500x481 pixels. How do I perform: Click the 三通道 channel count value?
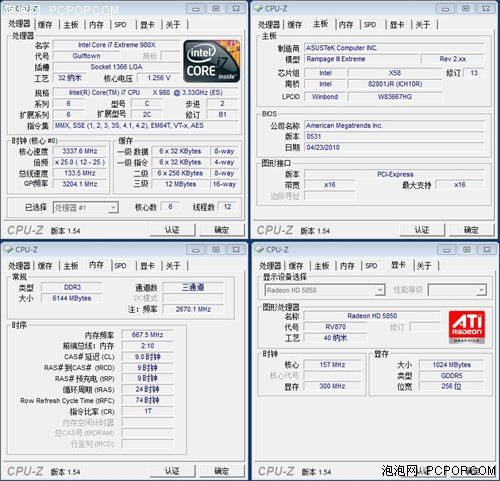point(193,287)
